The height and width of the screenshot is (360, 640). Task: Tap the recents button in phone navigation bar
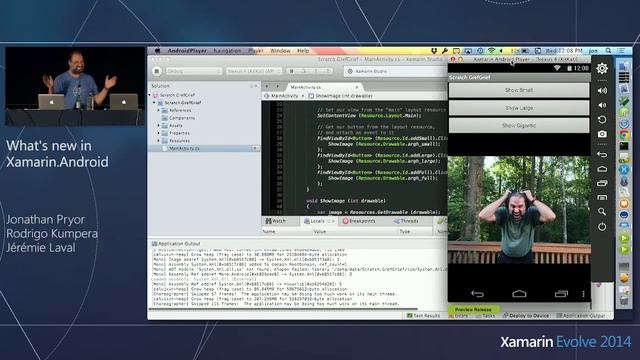561,293
